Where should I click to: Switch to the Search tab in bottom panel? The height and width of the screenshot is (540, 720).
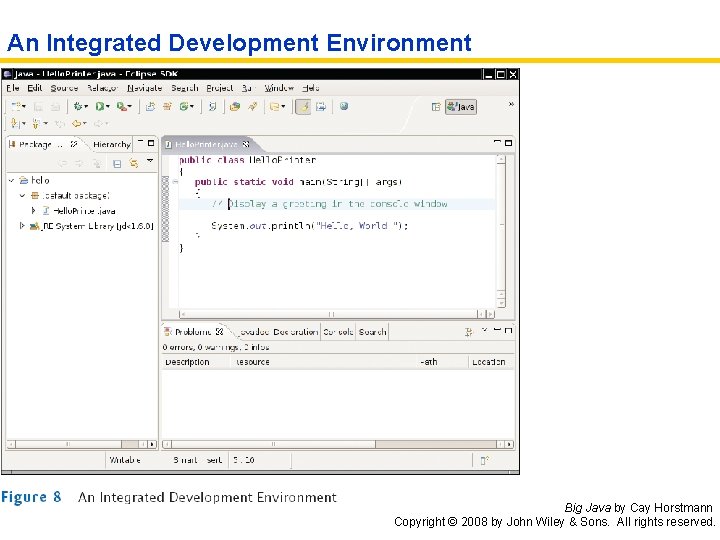tap(372, 332)
